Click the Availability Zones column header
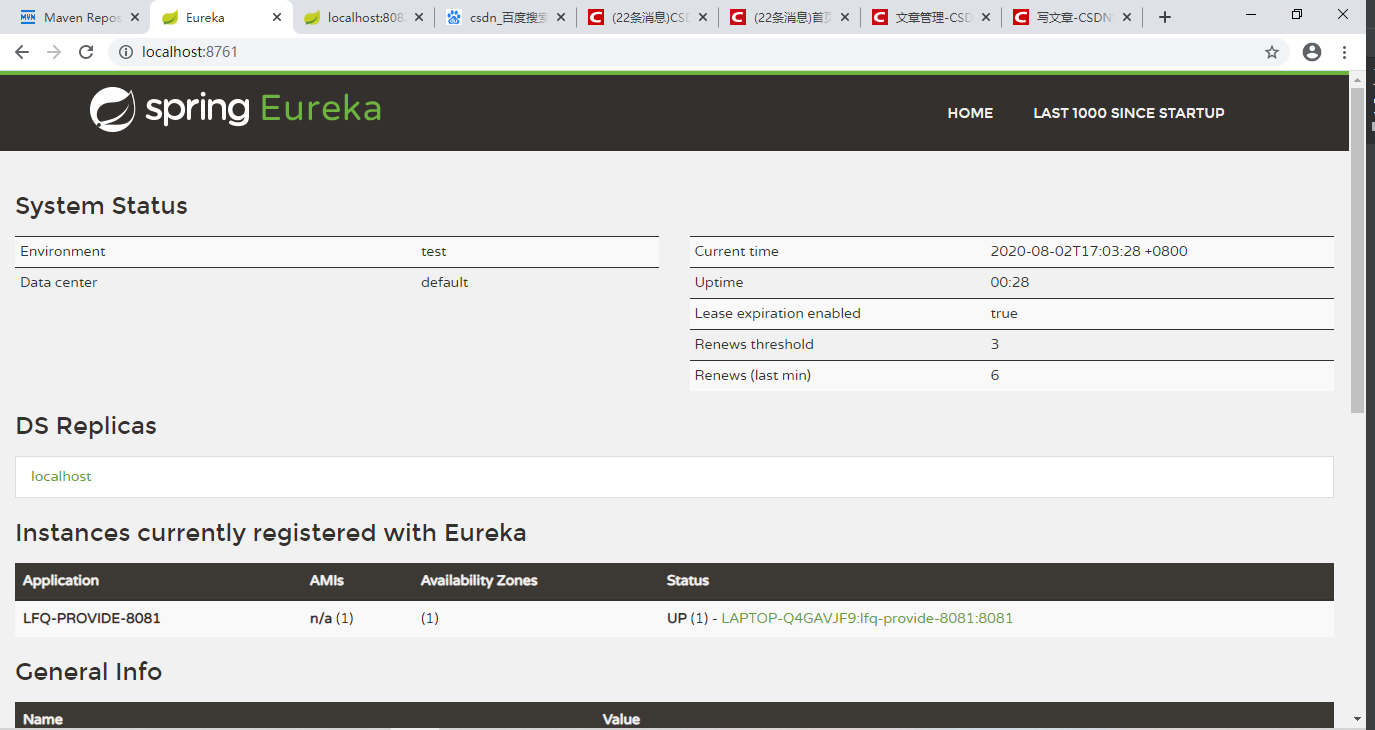1375x730 pixels. 479,580
